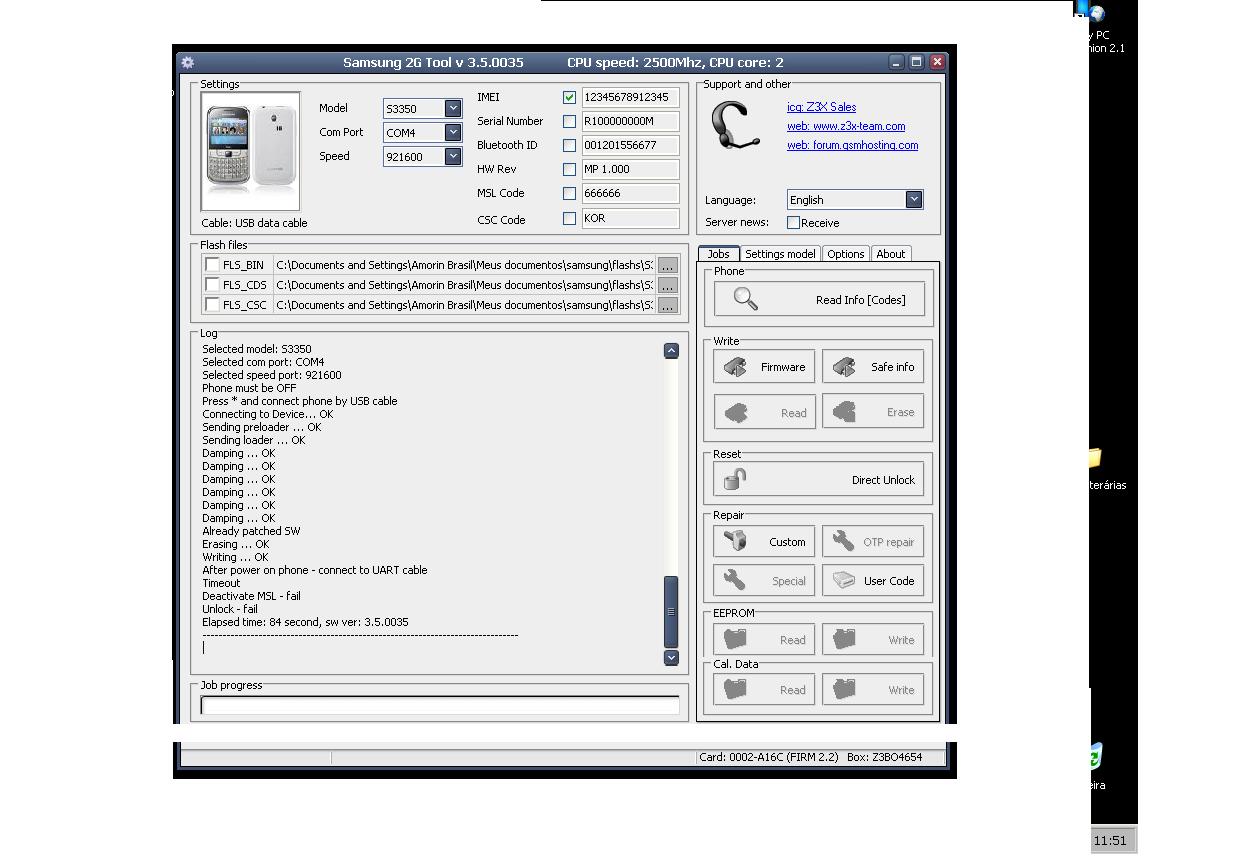
Task: Check the FLS_CDS flash file checkbox
Action: coord(212,285)
